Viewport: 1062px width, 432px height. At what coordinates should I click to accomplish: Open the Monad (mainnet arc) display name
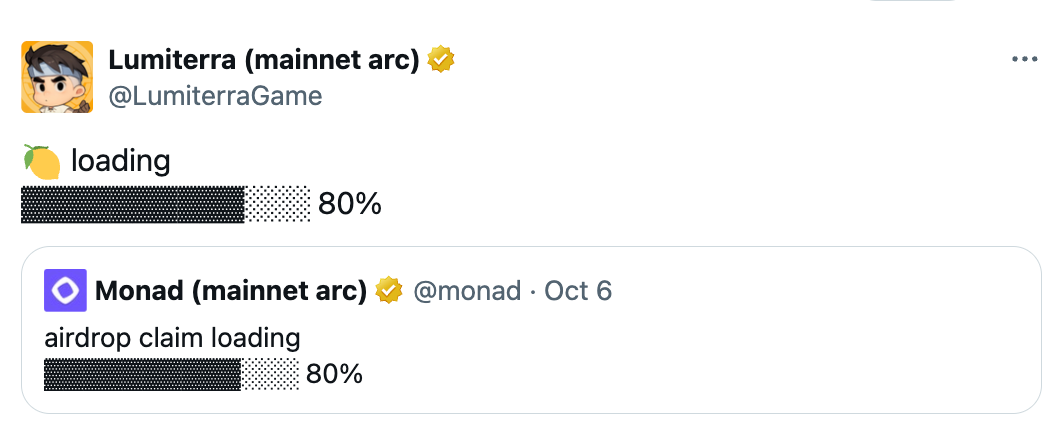(231, 291)
